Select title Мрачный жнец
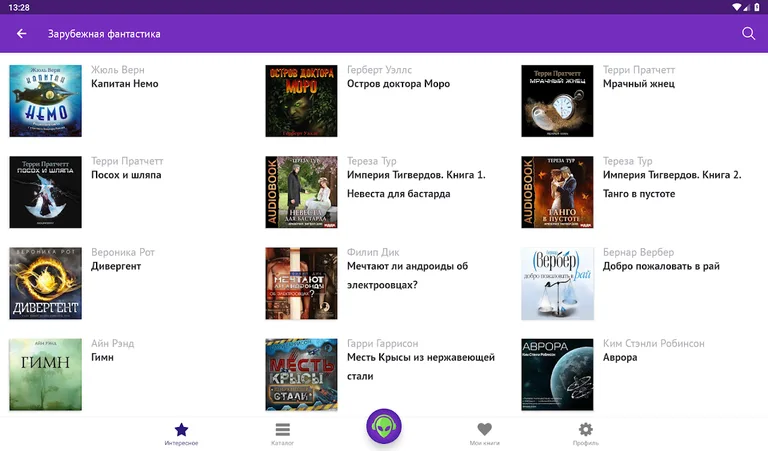The image size is (768, 451). pyautogui.click(x=639, y=84)
